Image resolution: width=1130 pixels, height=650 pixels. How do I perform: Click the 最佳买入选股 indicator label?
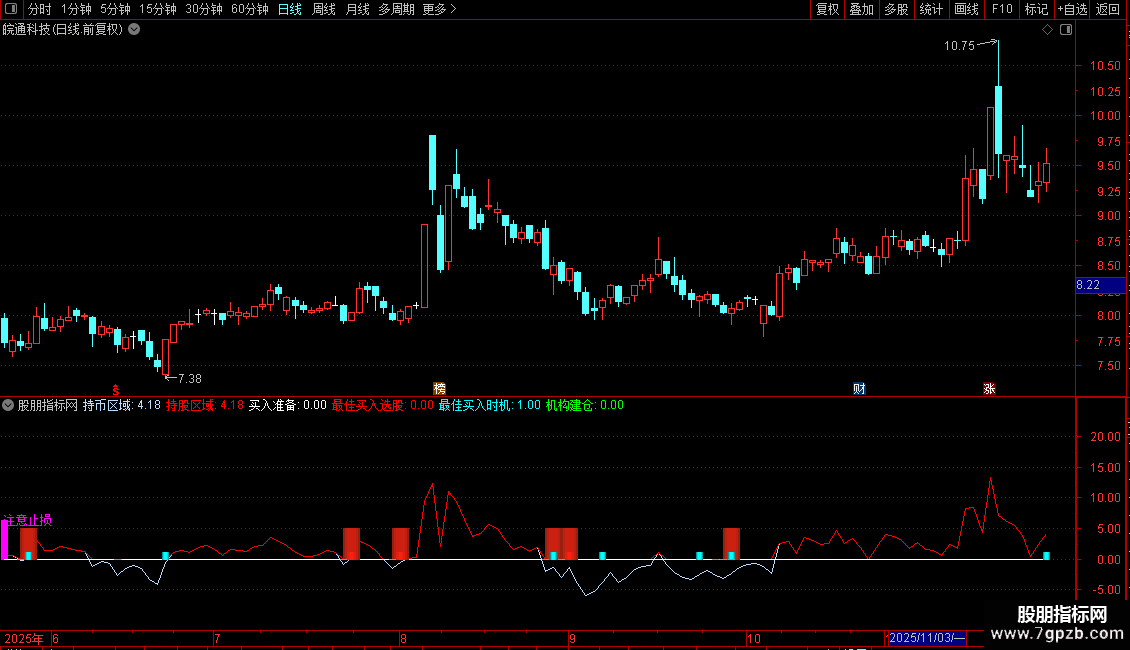click(x=383, y=406)
